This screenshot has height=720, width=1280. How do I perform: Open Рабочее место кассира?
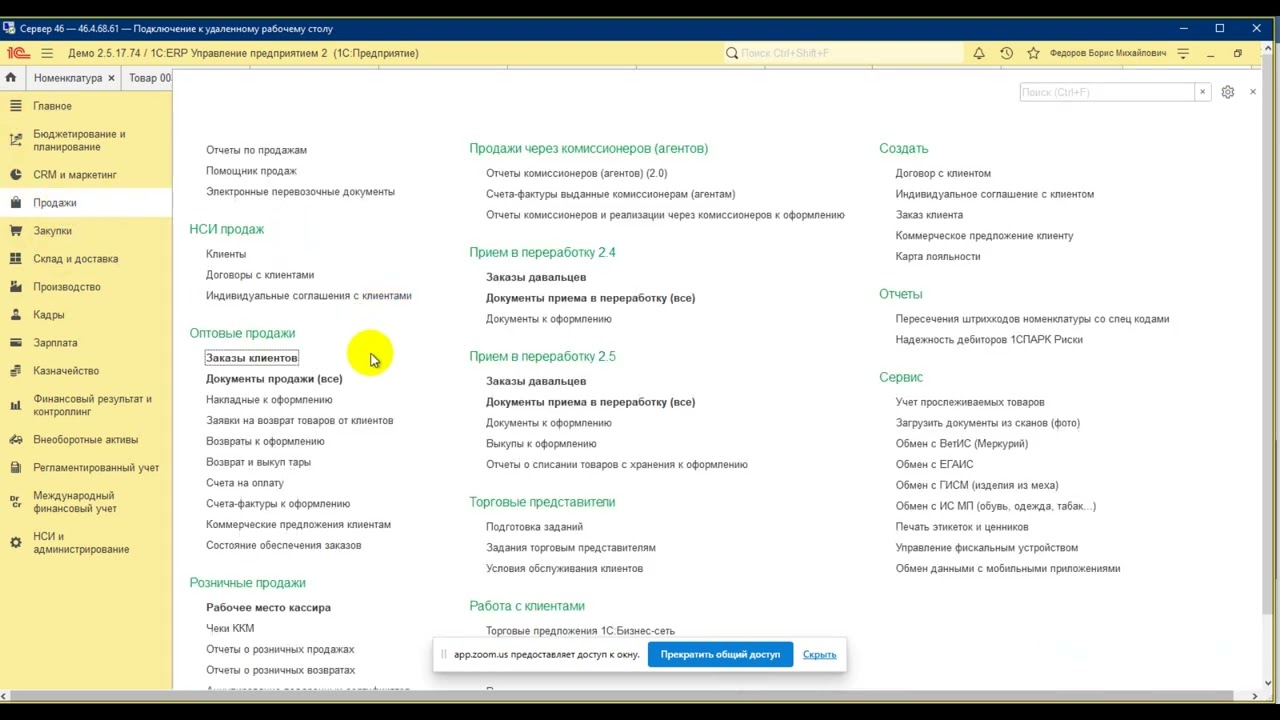(x=268, y=608)
